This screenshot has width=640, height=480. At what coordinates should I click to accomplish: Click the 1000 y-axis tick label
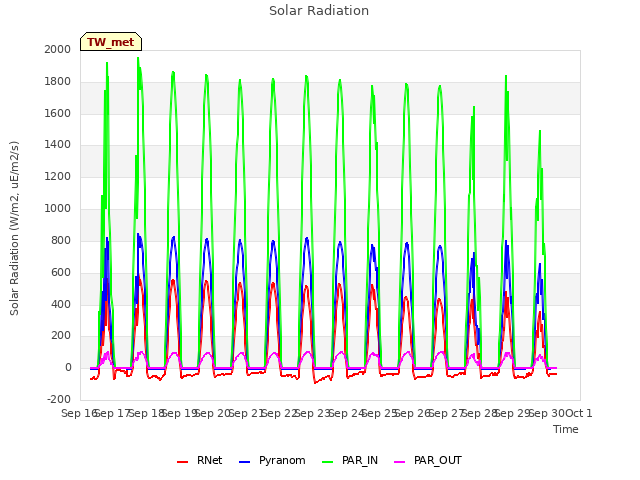coord(58,208)
